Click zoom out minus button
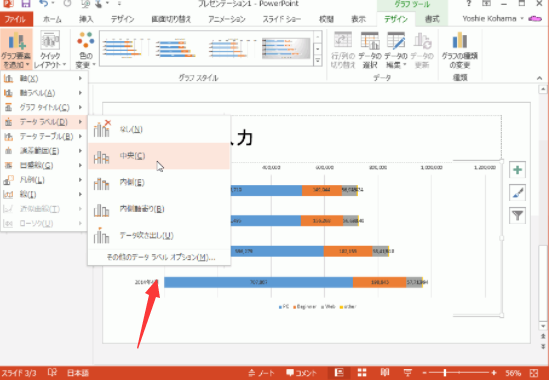This screenshot has height=380, width=552. [x=425, y=373]
